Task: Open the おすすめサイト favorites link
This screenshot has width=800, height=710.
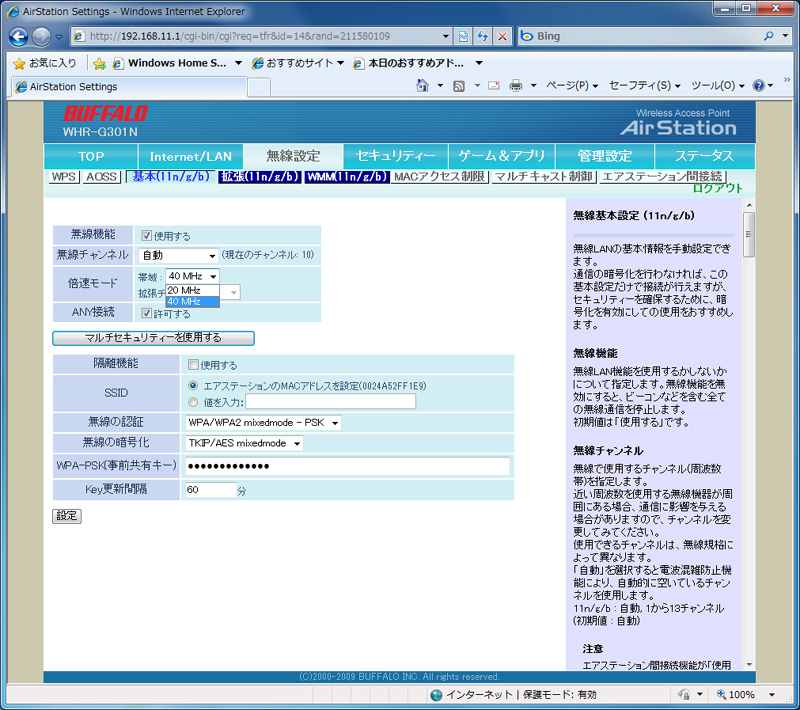Action: pos(298,63)
